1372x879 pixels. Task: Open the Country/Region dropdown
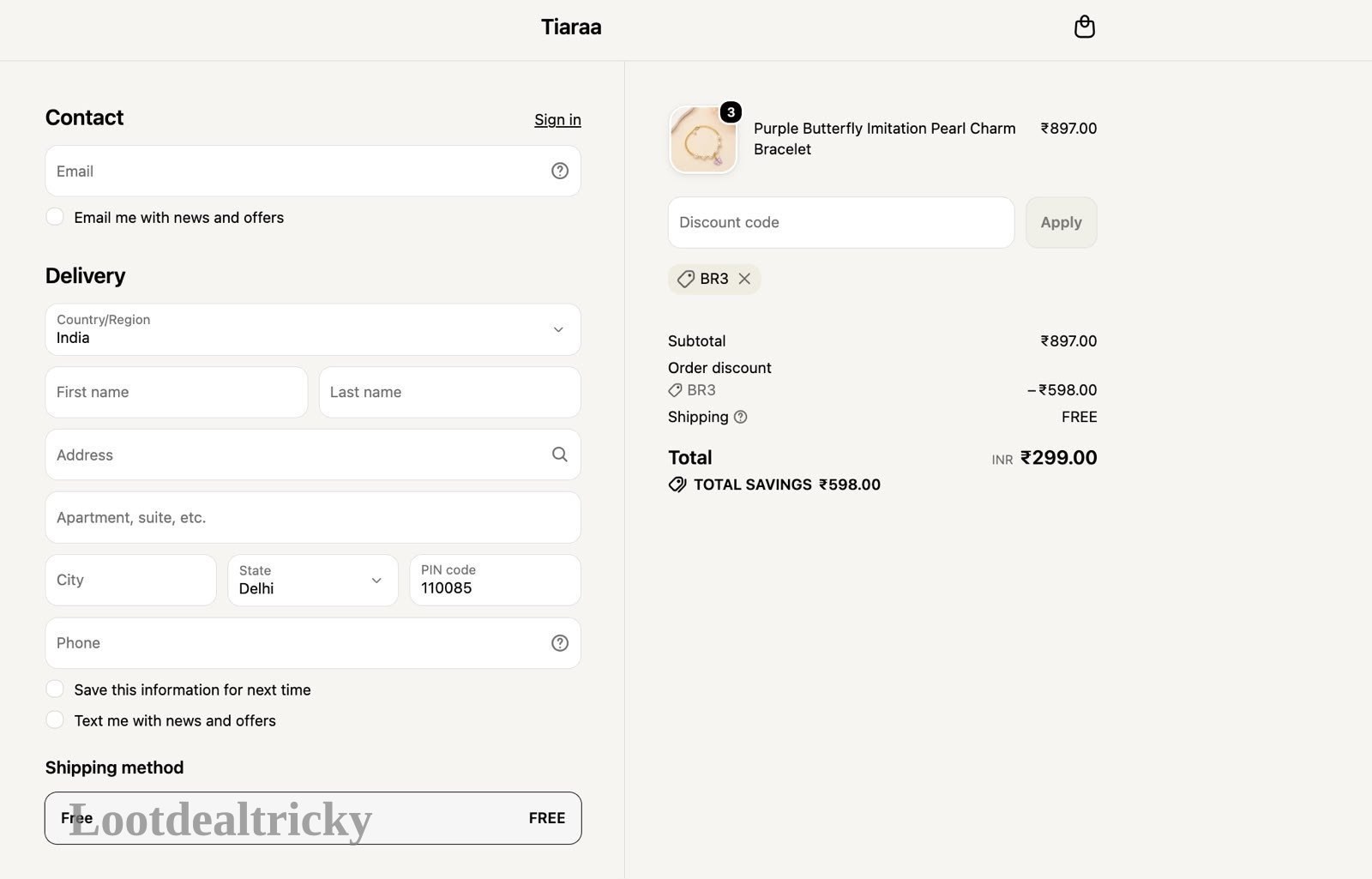[x=313, y=329]
